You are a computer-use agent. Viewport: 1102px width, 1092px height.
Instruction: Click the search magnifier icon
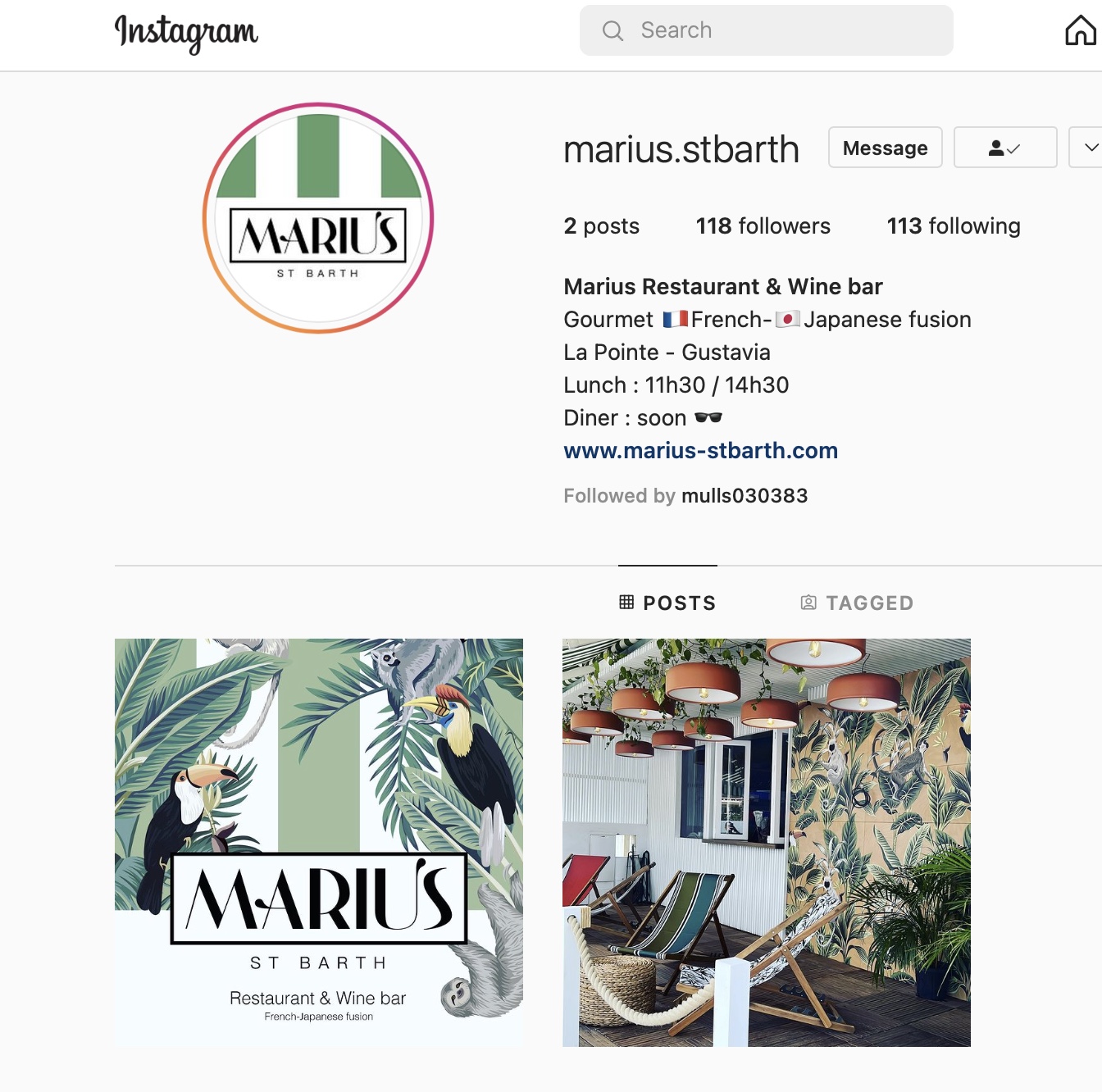coord(612,30)
